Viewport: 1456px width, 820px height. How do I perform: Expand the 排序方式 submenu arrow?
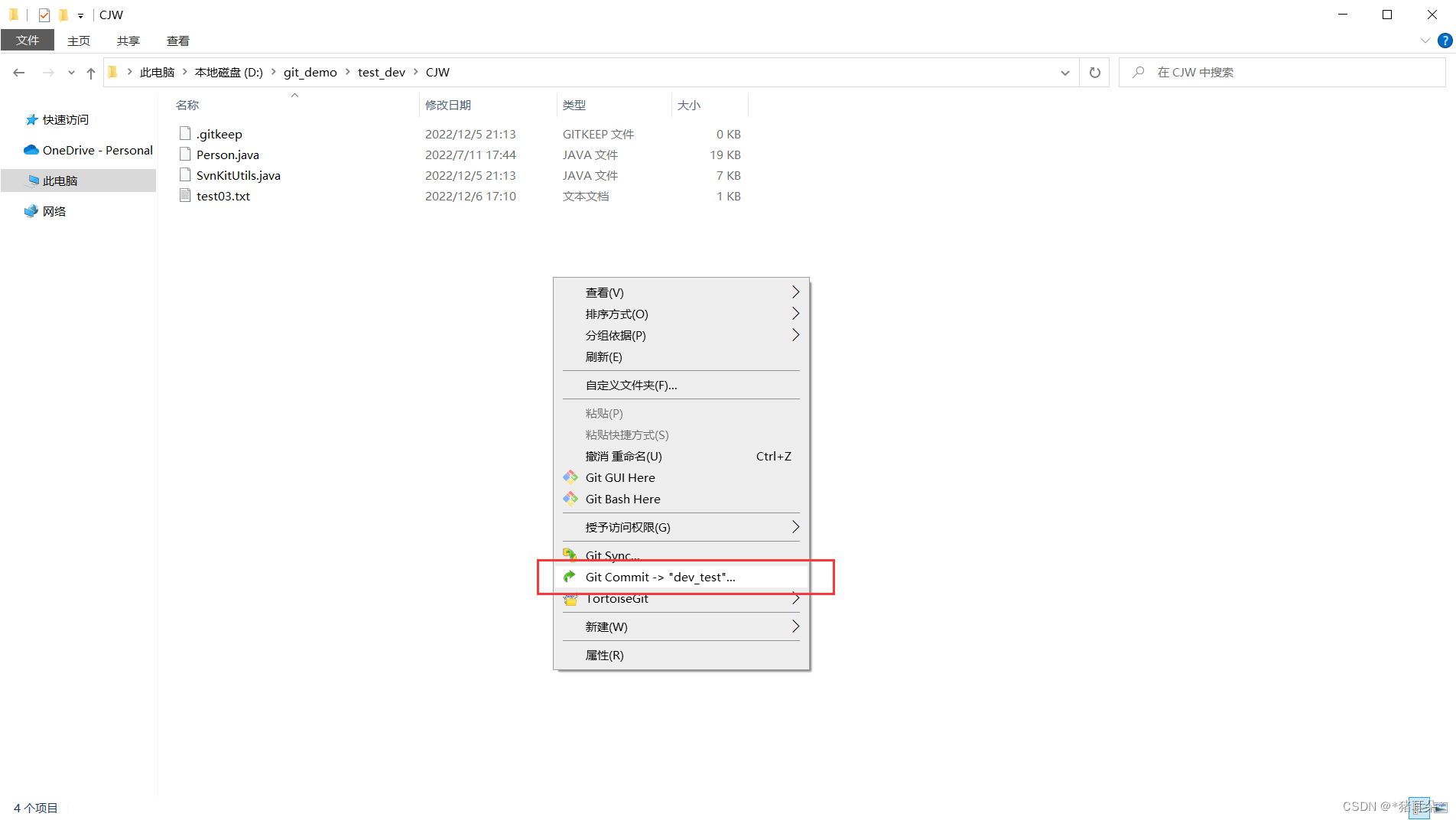point(795,314)
